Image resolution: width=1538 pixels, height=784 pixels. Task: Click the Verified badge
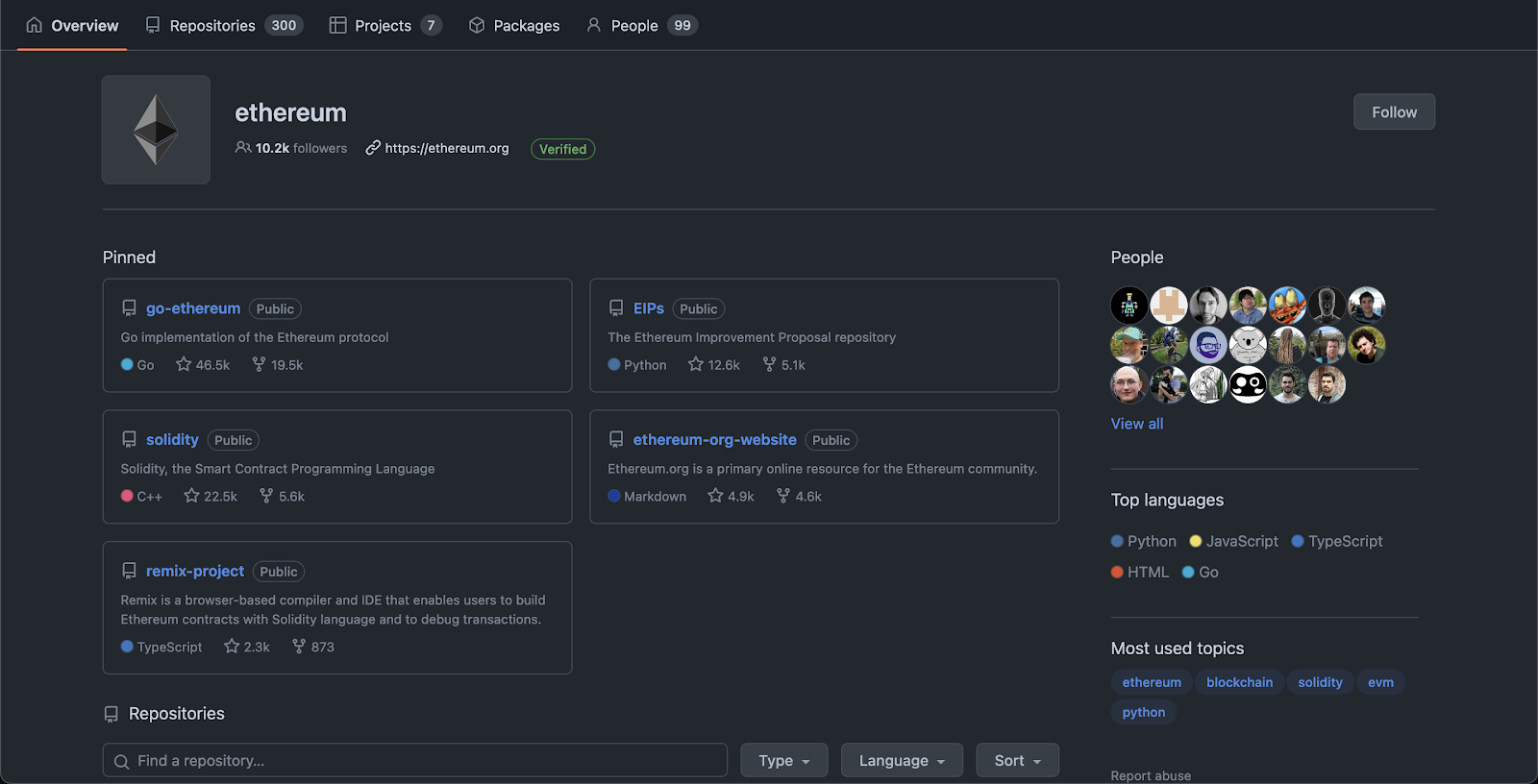tap(562, 149)
